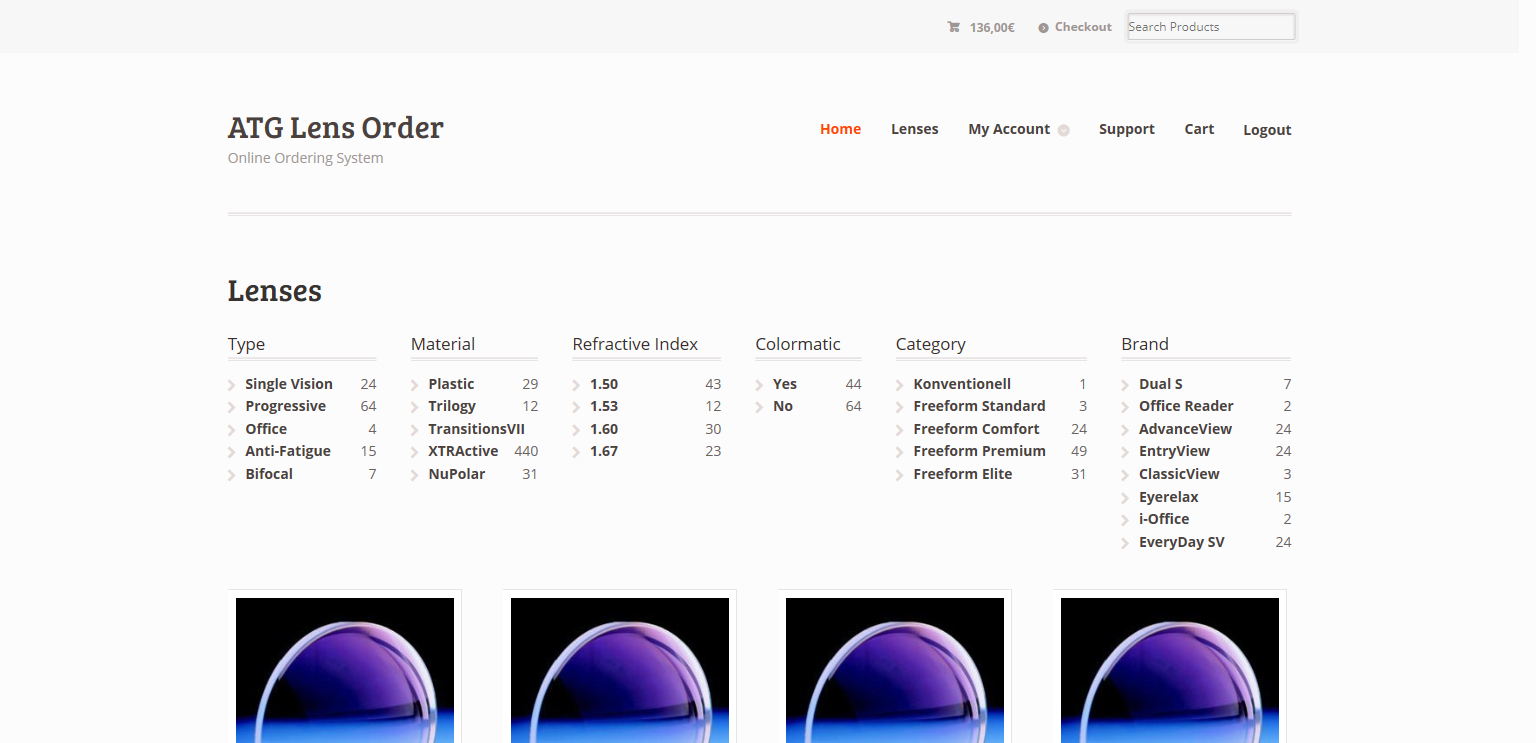Filter by EveryDay SV brand
Image resolution: width=1536 pixels, height=743 pixels.
[1181, 542]
